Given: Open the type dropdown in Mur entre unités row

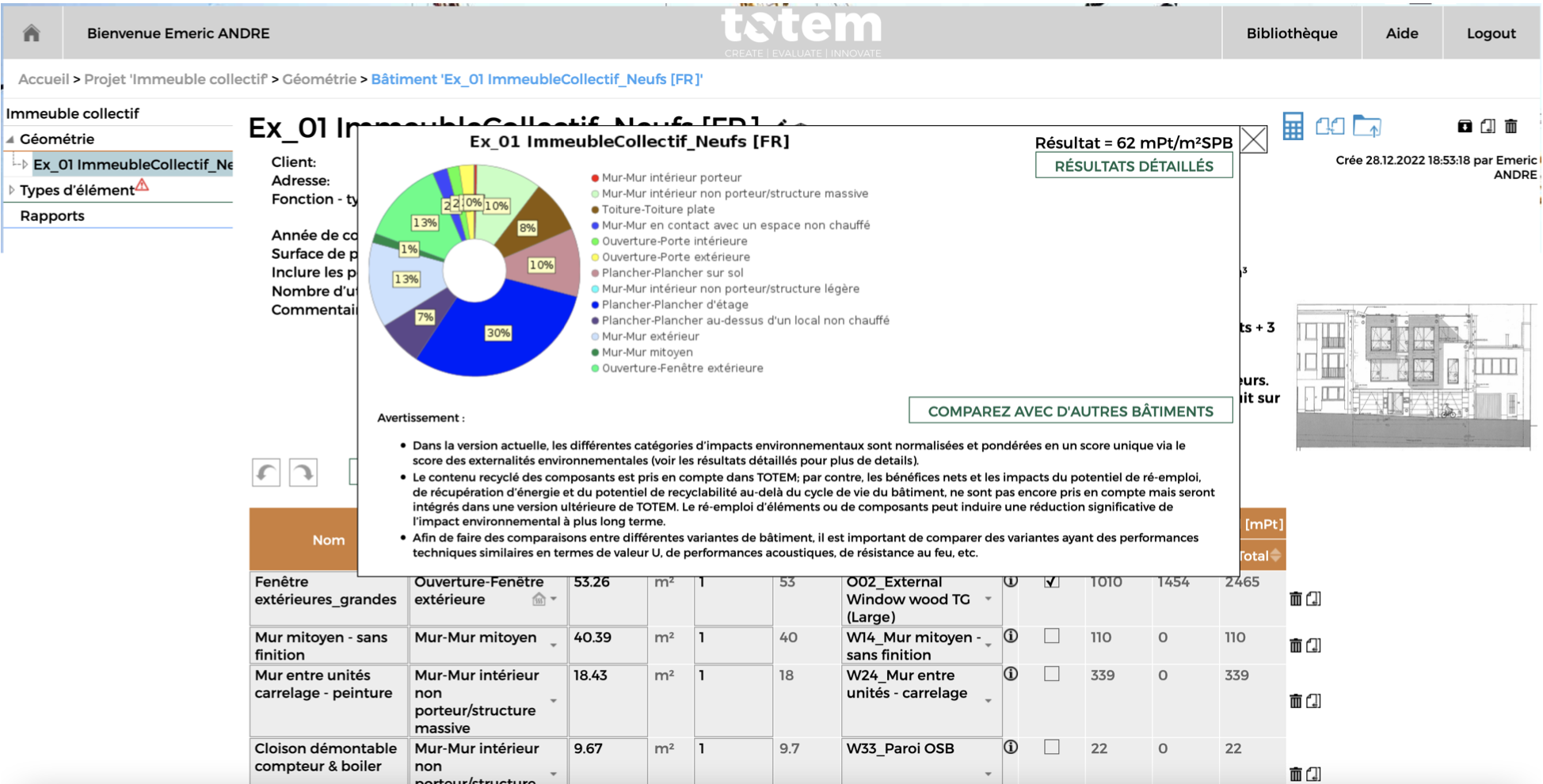Looking at the screenshot, I should (x=554, y=701).
